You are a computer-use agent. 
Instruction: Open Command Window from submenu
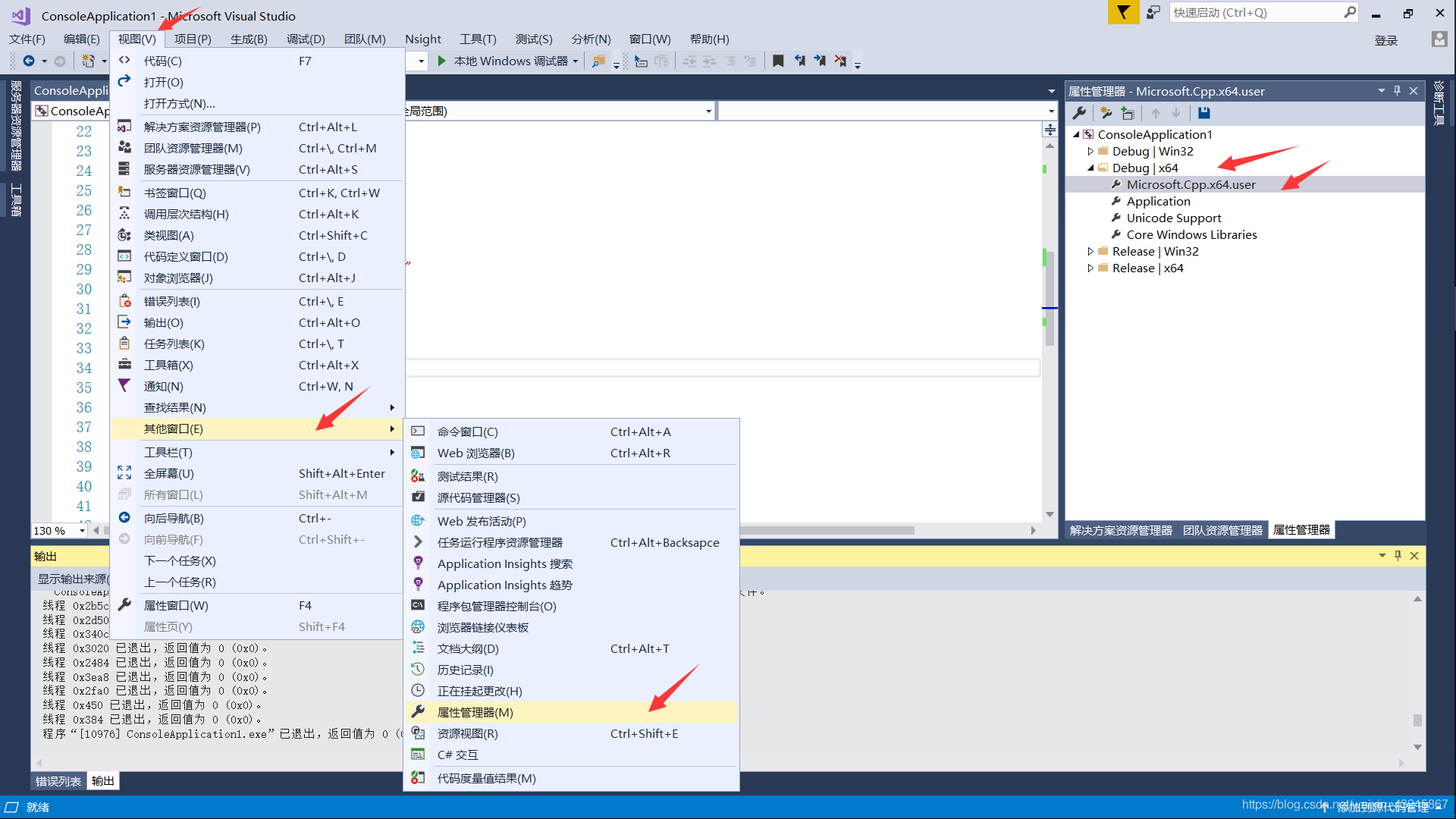[572, 432]
